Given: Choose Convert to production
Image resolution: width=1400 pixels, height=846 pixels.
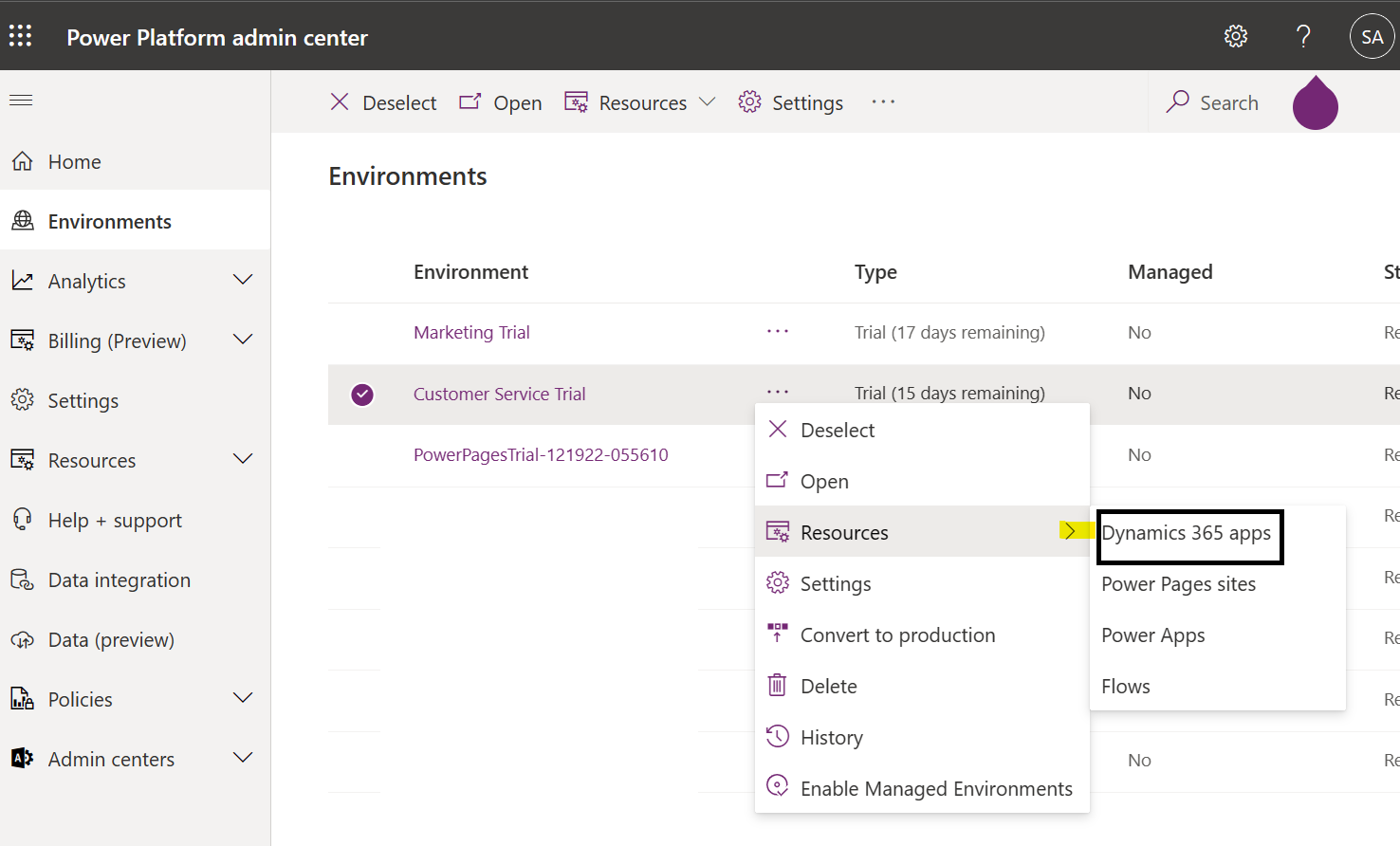Looking at the screenshot, I should pos(922,634).
